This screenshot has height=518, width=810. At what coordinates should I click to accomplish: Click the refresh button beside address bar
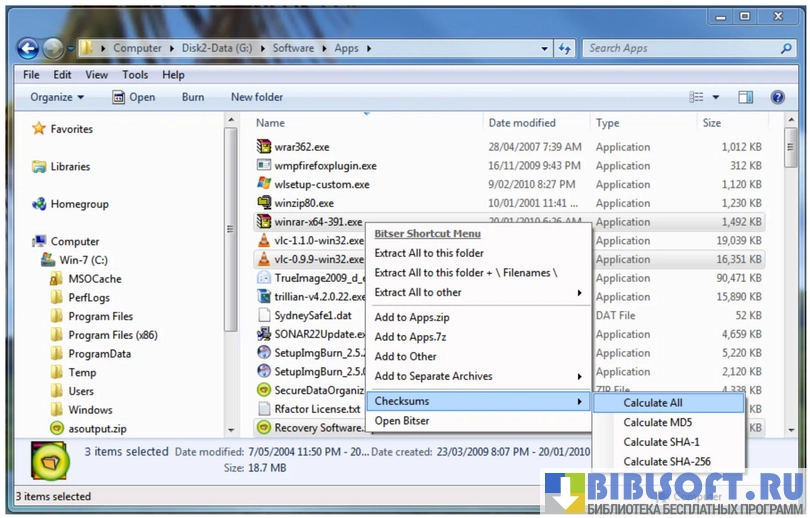565,48
